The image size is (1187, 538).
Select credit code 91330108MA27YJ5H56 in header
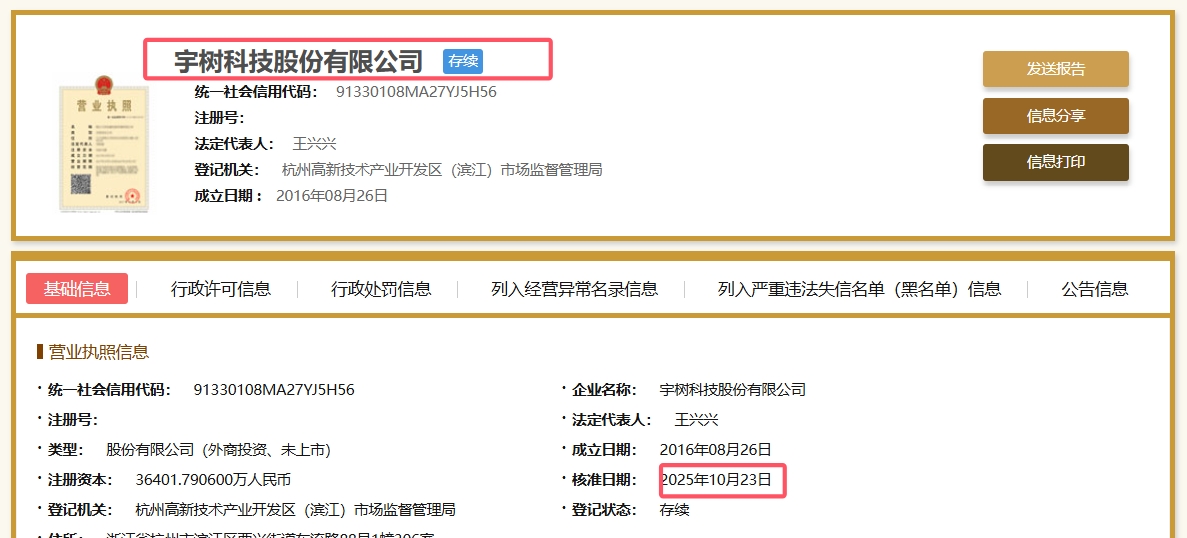(x=416, y=92)
